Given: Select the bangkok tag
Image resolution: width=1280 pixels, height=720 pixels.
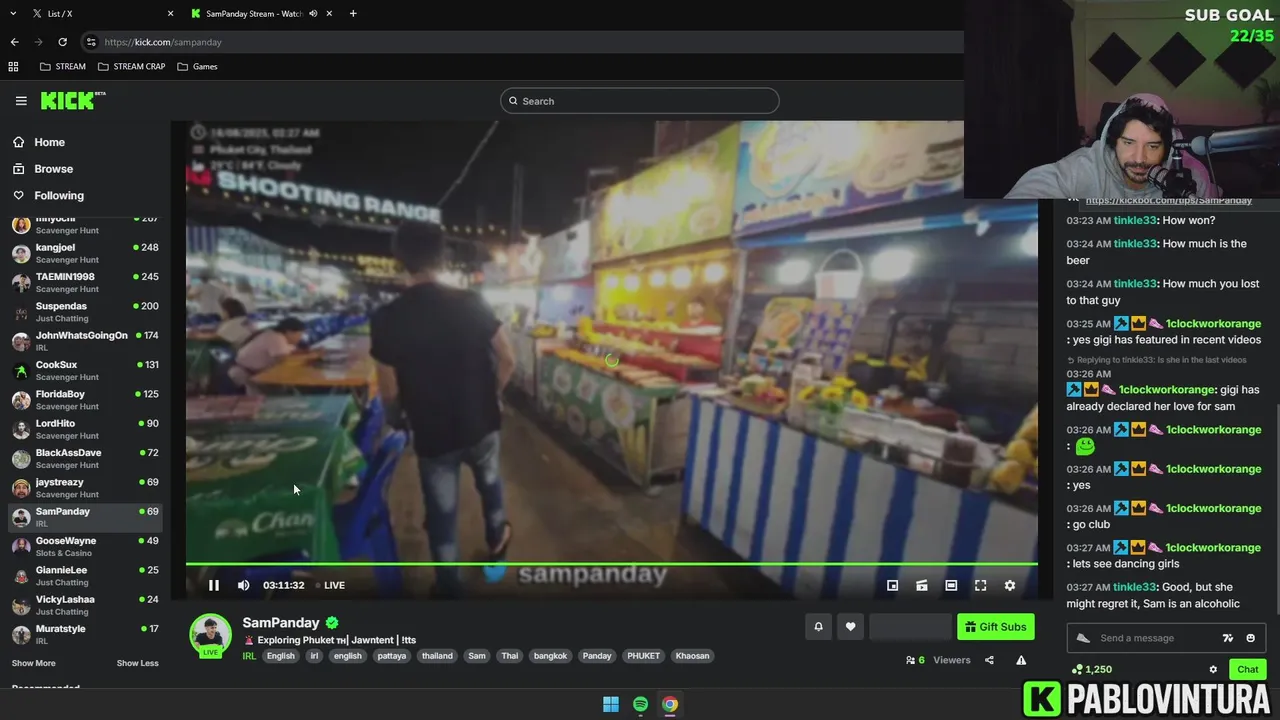Looking at the screenshot, I should tap(550, 656).
